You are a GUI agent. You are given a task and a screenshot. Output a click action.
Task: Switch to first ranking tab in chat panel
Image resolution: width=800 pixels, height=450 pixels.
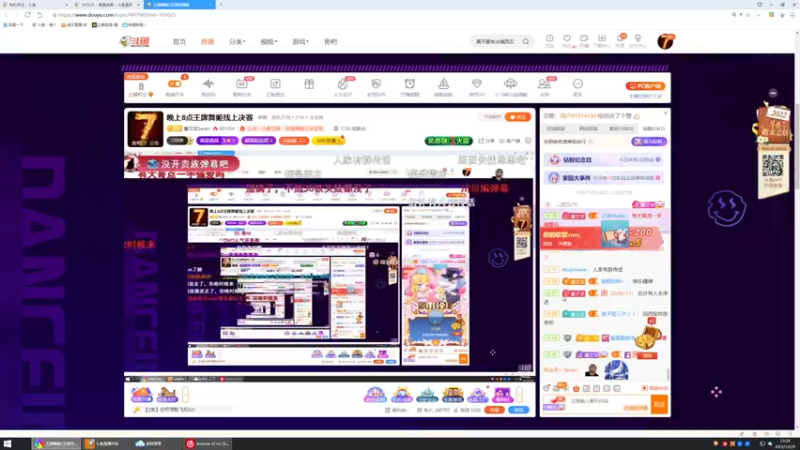click(556, 129)
